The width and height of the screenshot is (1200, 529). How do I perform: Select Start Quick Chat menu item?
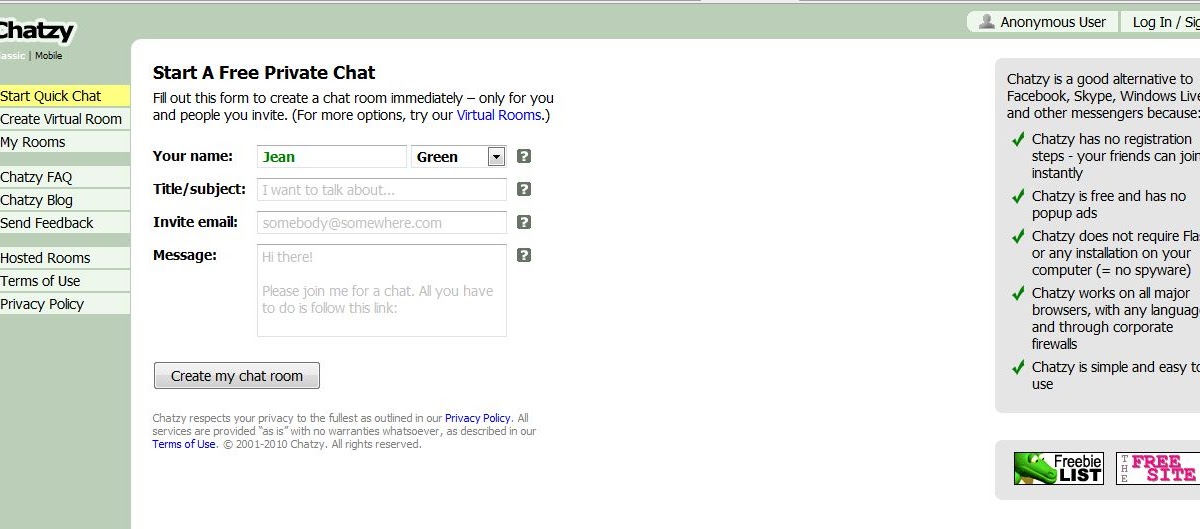click(x=65, y=96)
